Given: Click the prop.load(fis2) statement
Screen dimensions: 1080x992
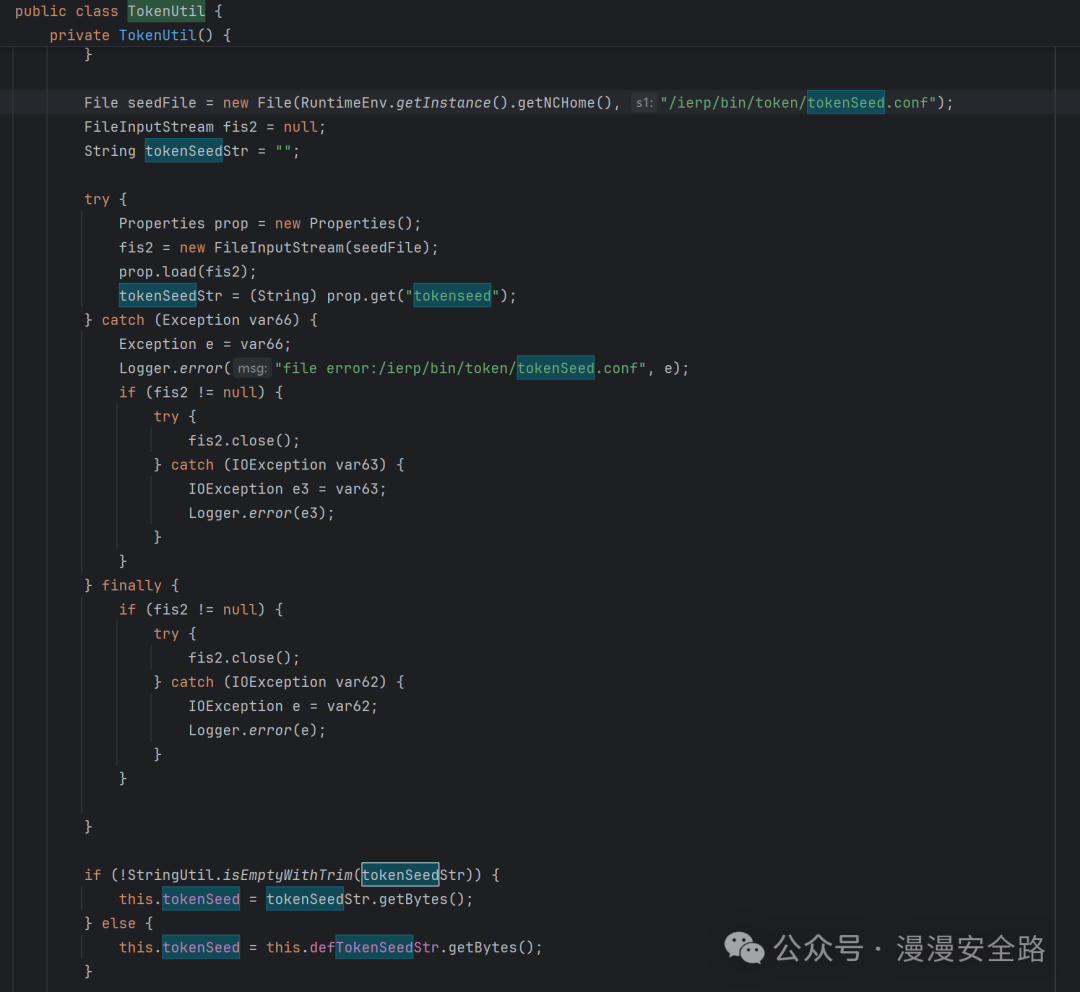Looking at the screenshot, I should 187,272.
